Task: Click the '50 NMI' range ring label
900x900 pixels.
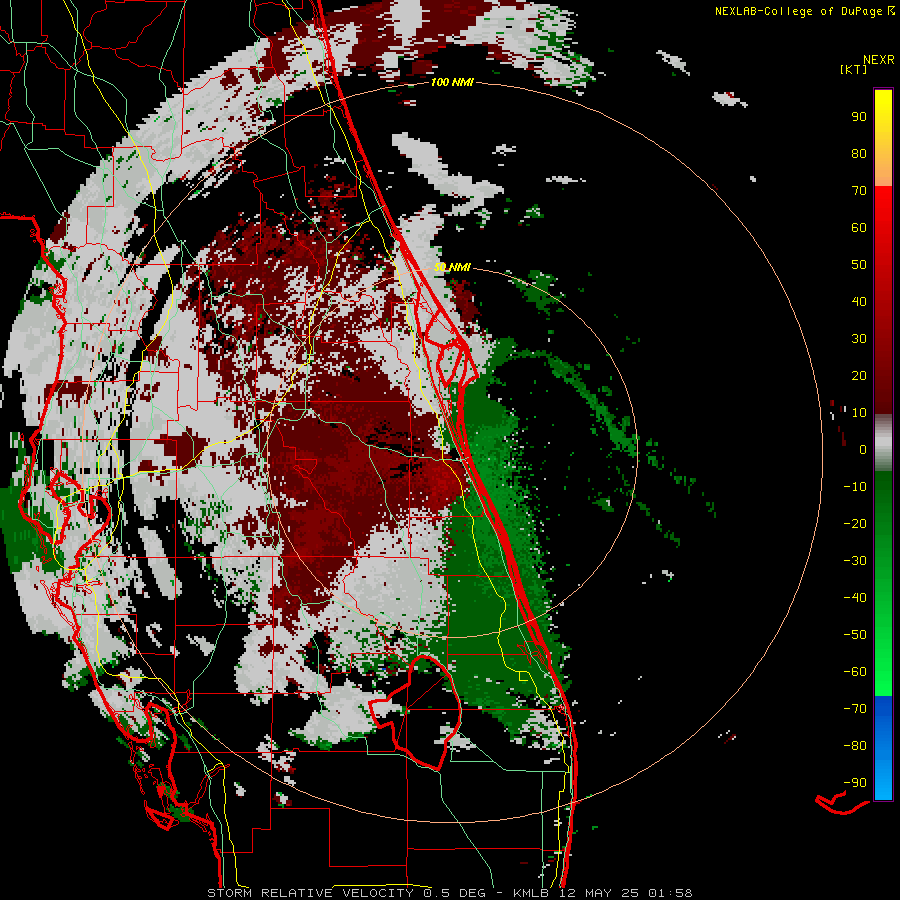Action: [x=452, y=267]
